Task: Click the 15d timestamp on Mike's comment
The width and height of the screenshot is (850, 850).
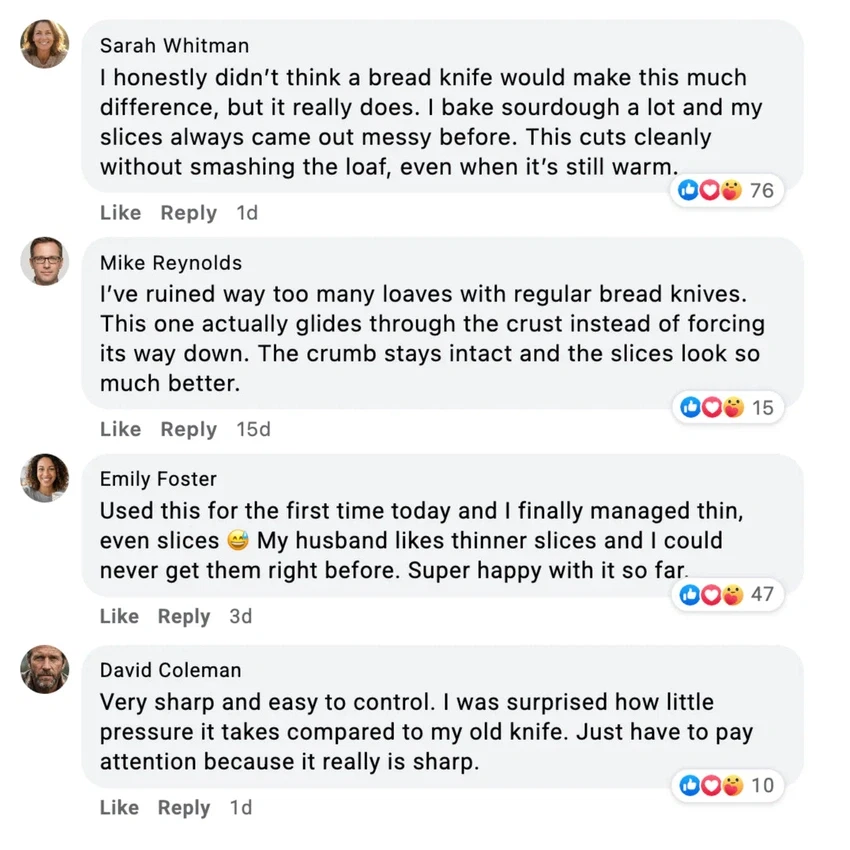Action: click(253, 429)
